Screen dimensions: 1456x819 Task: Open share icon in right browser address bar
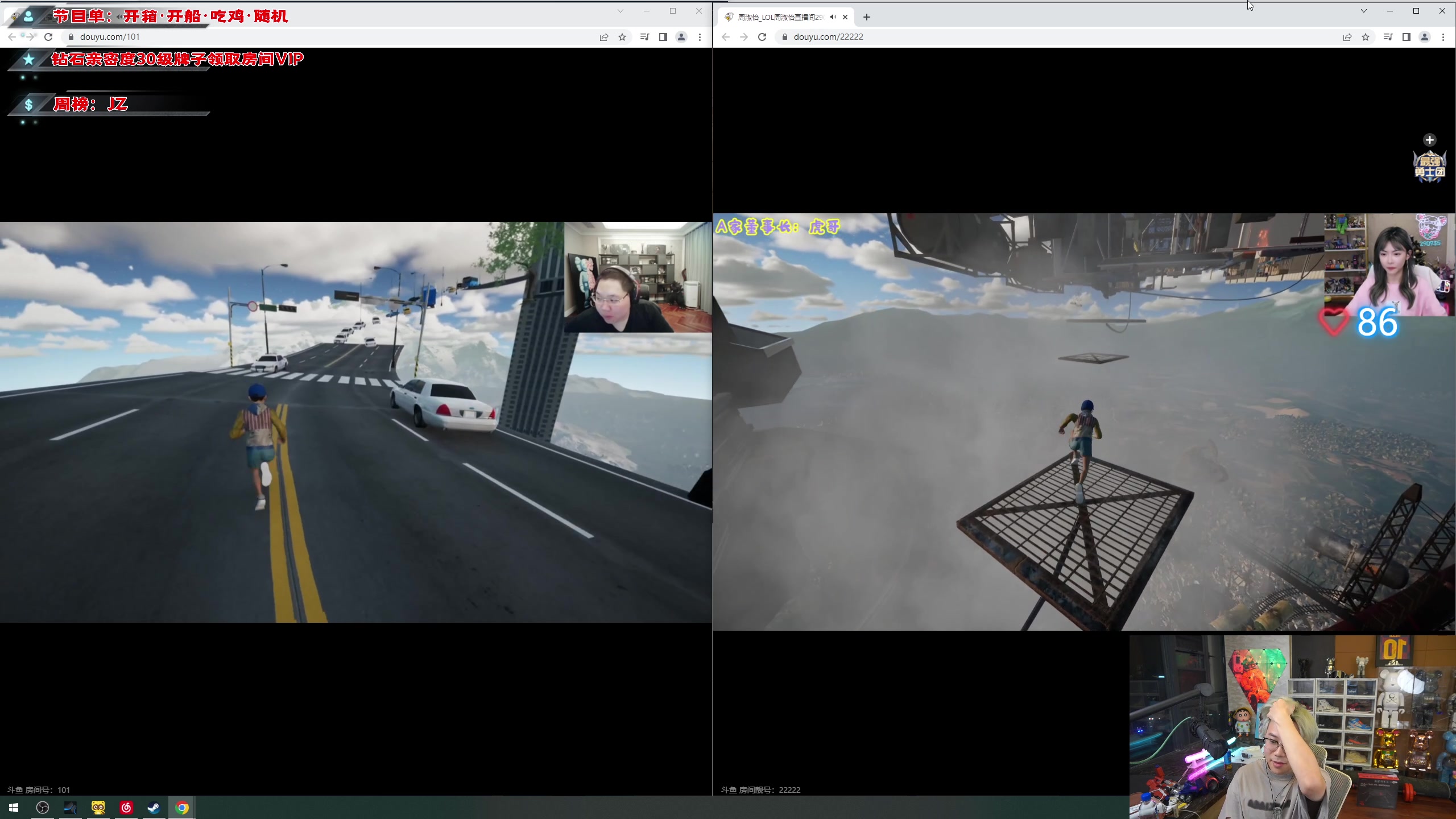1347,37
